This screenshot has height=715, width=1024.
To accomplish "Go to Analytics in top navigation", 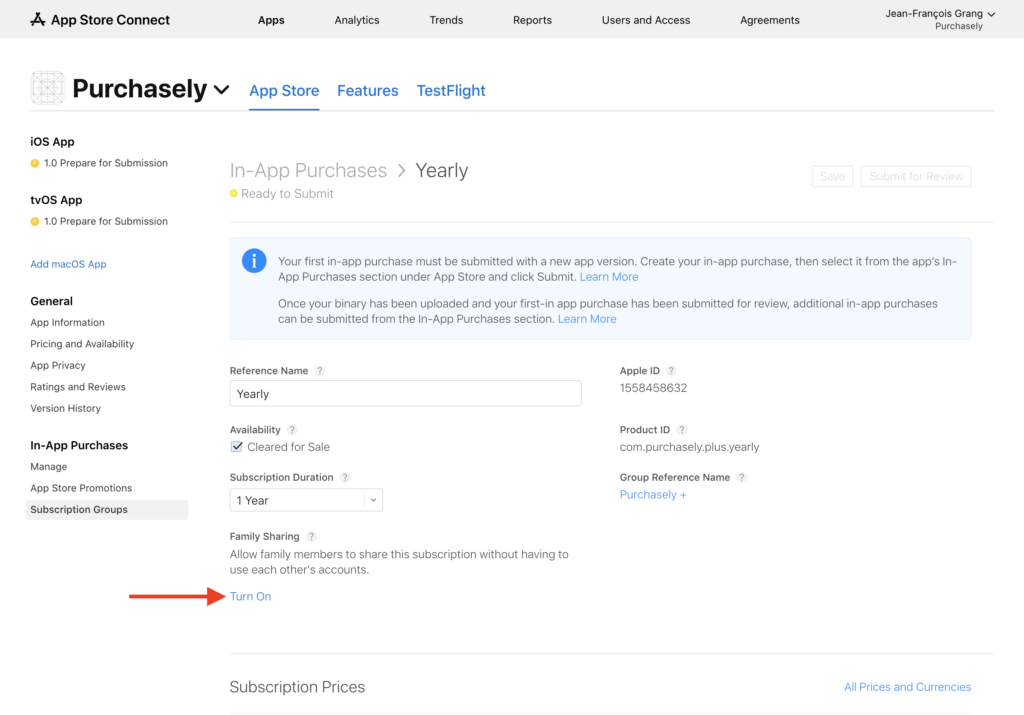I will 357,20.
